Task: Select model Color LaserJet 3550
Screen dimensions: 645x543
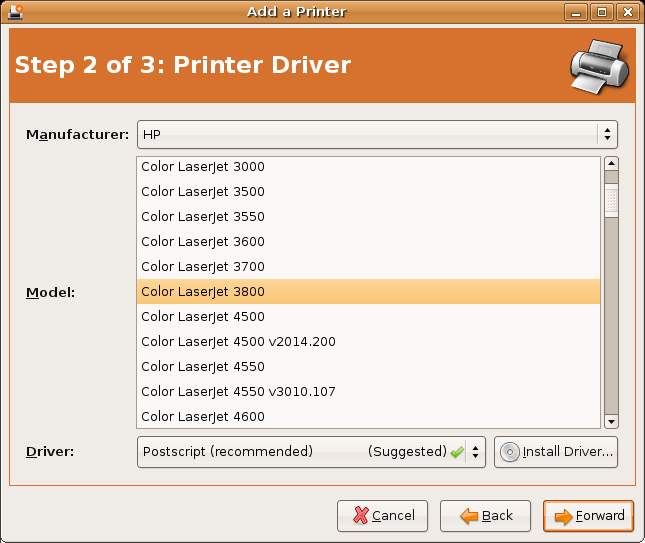Action: coord(369,217)
